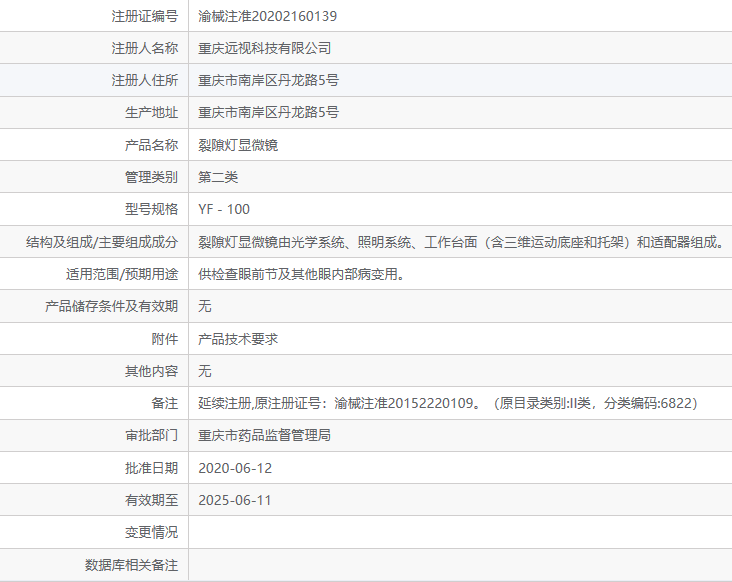Click the 有效期至 label
Screen dimensions: 732x582
pyautogui.click(x=151, y=500)
